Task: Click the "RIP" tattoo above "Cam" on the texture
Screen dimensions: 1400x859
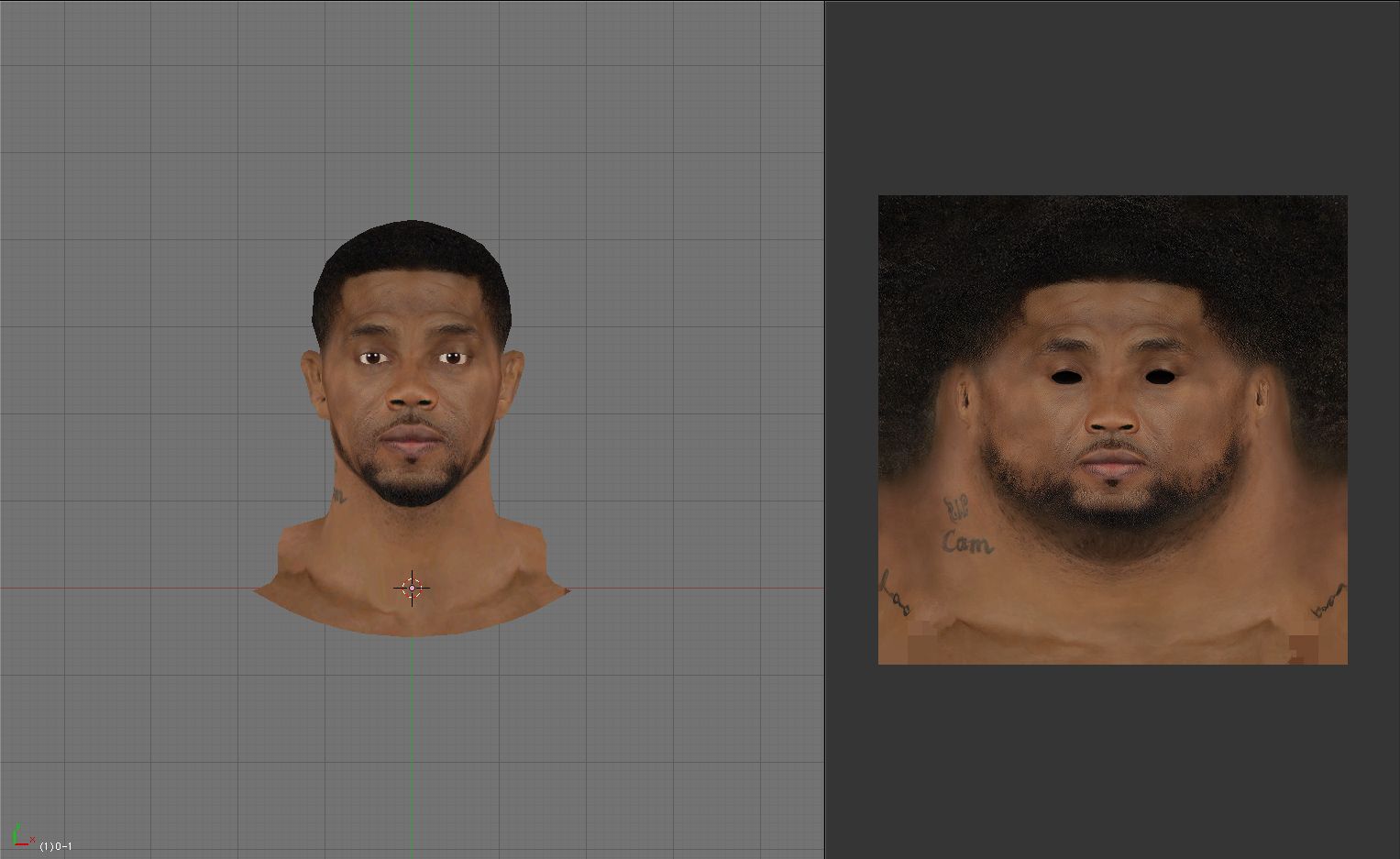Action: coord(957,506)
